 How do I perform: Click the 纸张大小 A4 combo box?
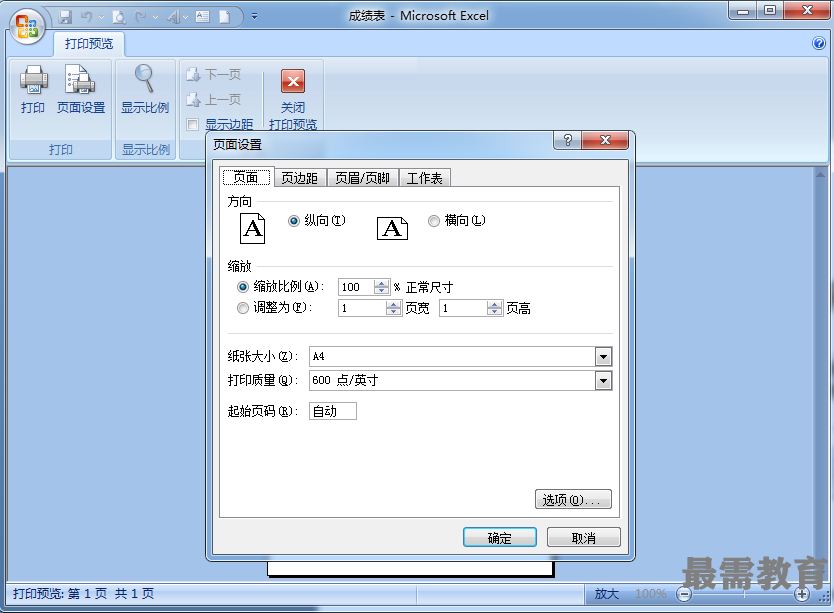point(461,357)
